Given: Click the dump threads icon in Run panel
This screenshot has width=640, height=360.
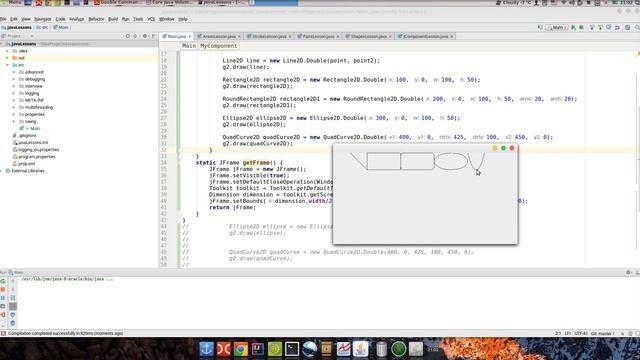Looking at the screenshot, I should click(x=3, y=306).
